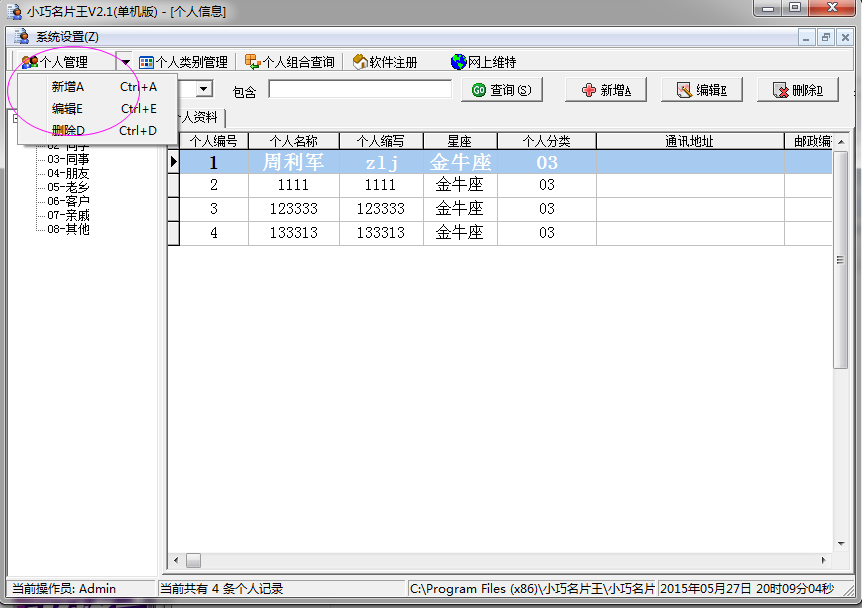Click the 编辑E edit button
862x608 pixels.
point(701,90)
